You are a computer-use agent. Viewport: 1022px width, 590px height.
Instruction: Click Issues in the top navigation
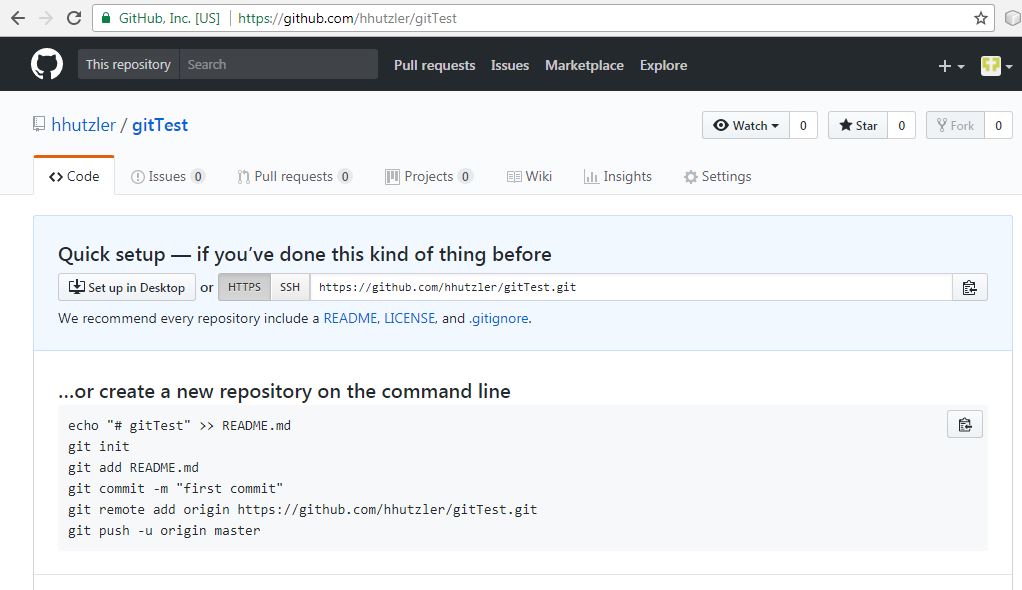(510, 65)
